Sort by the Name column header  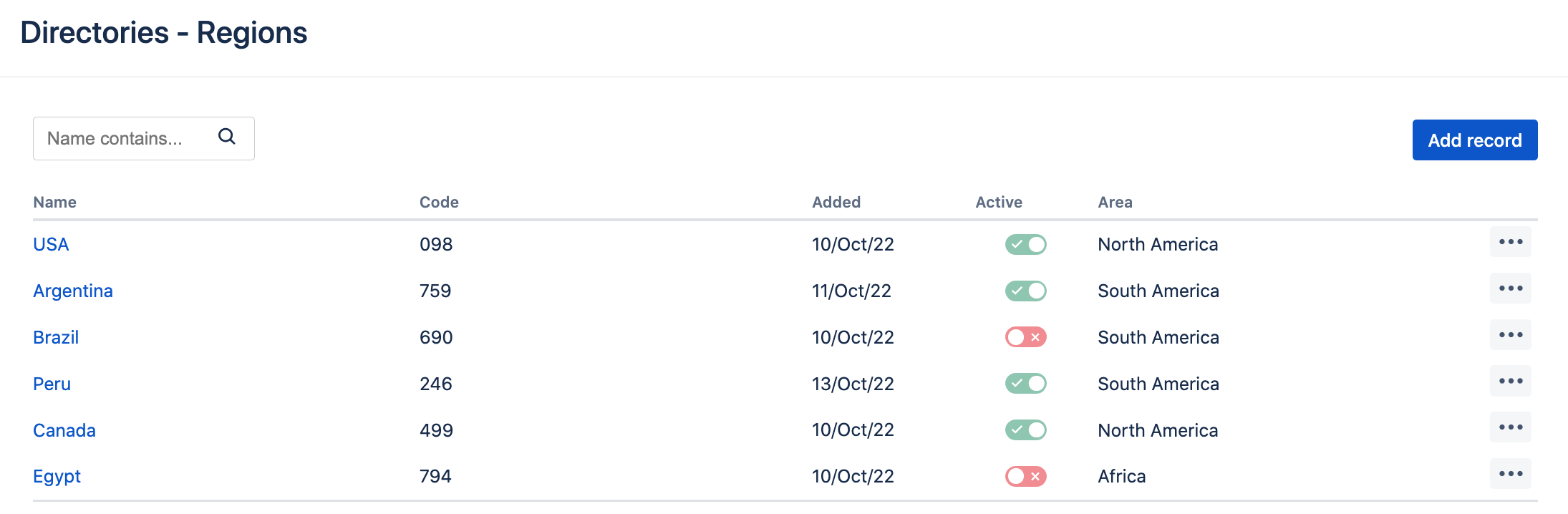(x=54, y=203)
